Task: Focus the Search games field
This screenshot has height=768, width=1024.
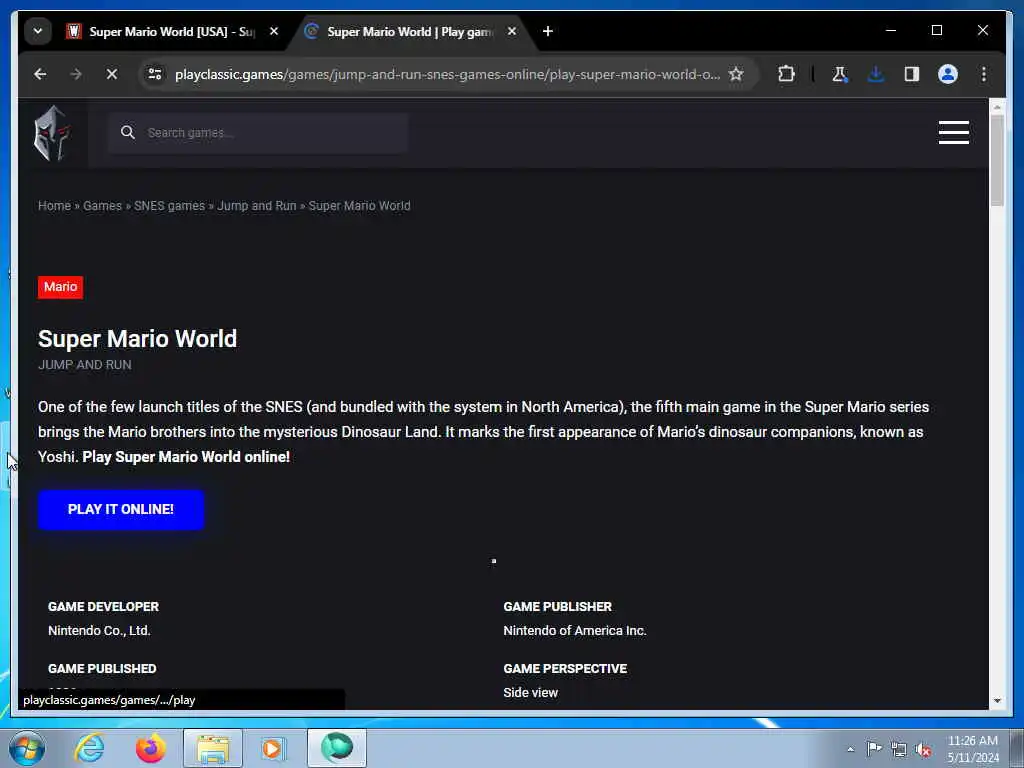Action: point(258,133)
